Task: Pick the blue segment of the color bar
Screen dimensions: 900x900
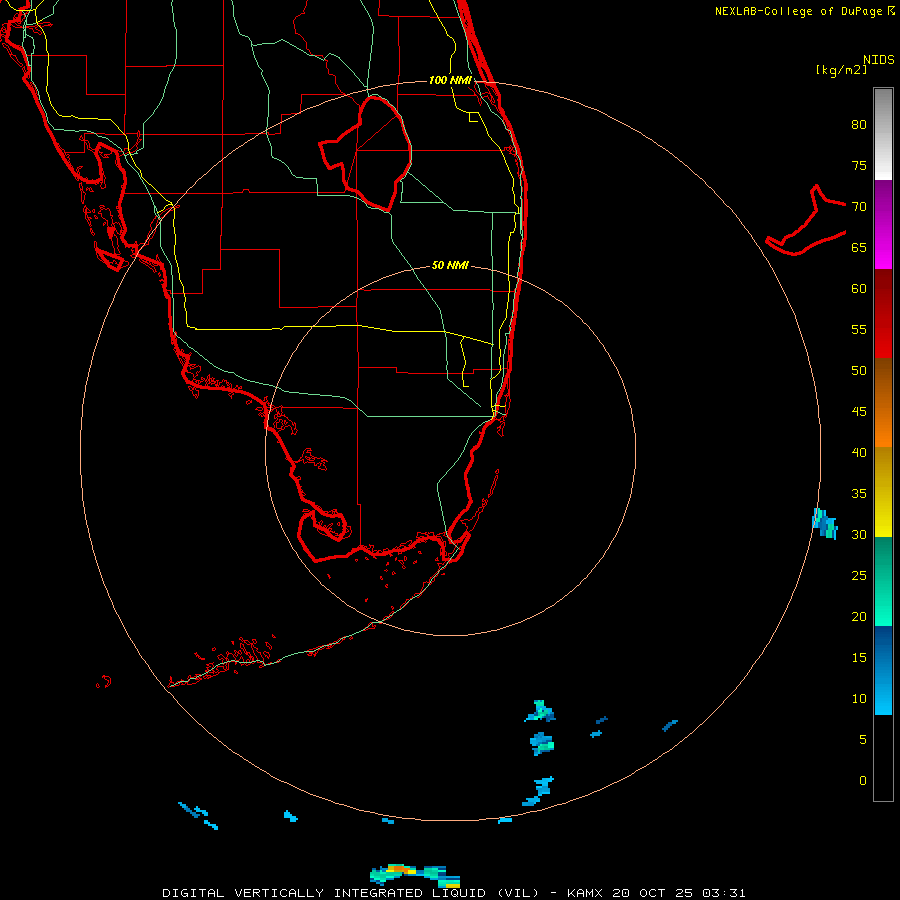Action: pos(883,670)
